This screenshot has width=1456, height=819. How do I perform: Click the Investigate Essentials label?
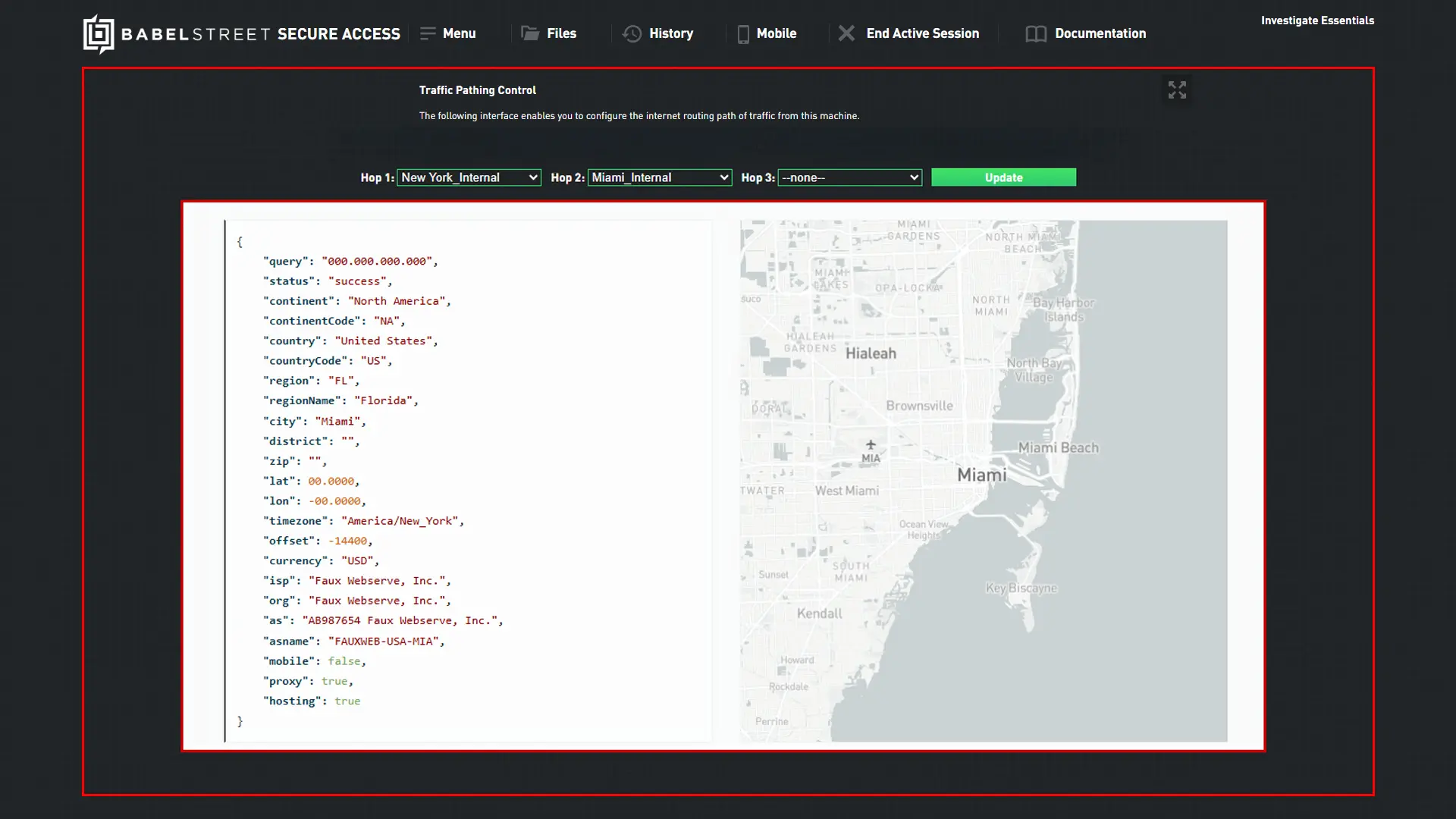(1317, 20)
